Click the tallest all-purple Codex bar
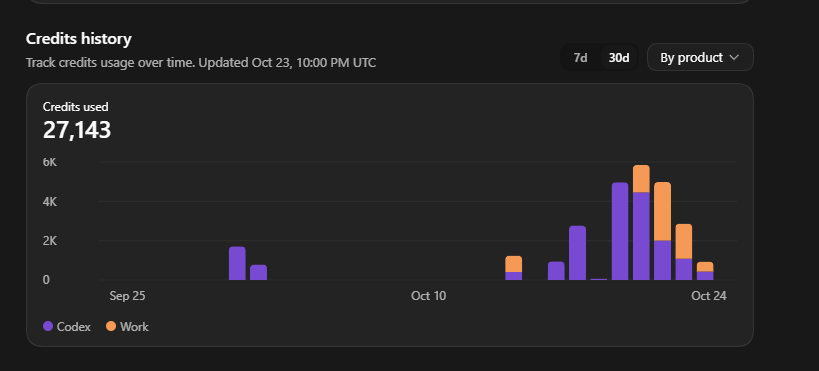The height and width of the screenshot is (371, 819). point(620,231)
